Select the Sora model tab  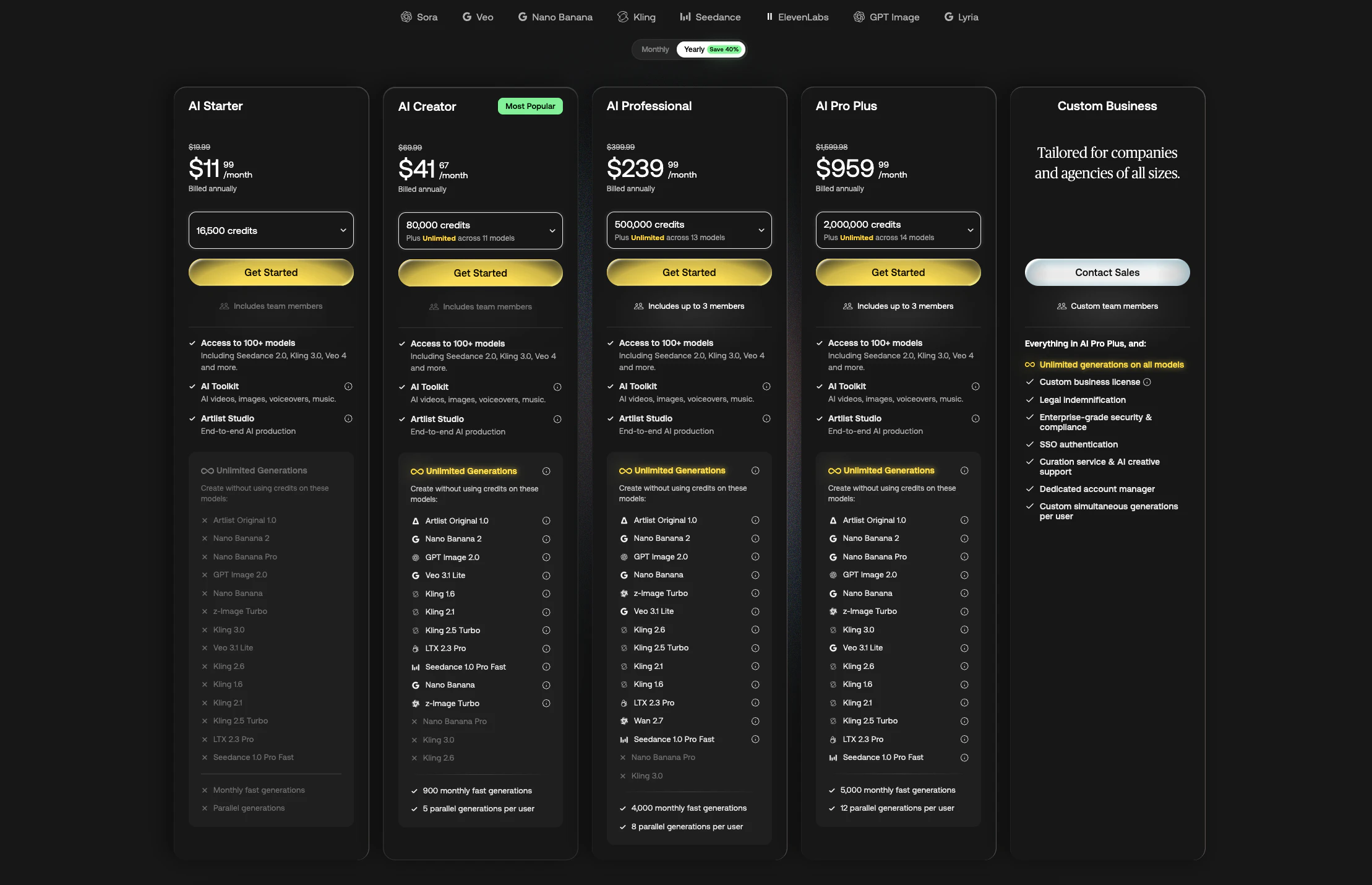(419, 17)
